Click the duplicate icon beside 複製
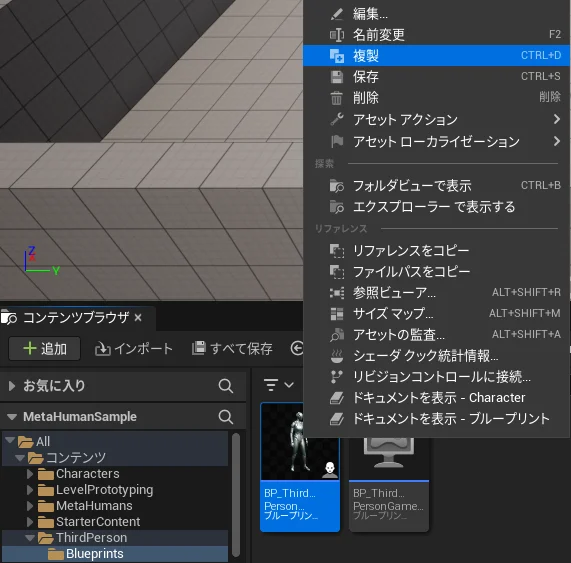571x563 pixels. [336, 56]
